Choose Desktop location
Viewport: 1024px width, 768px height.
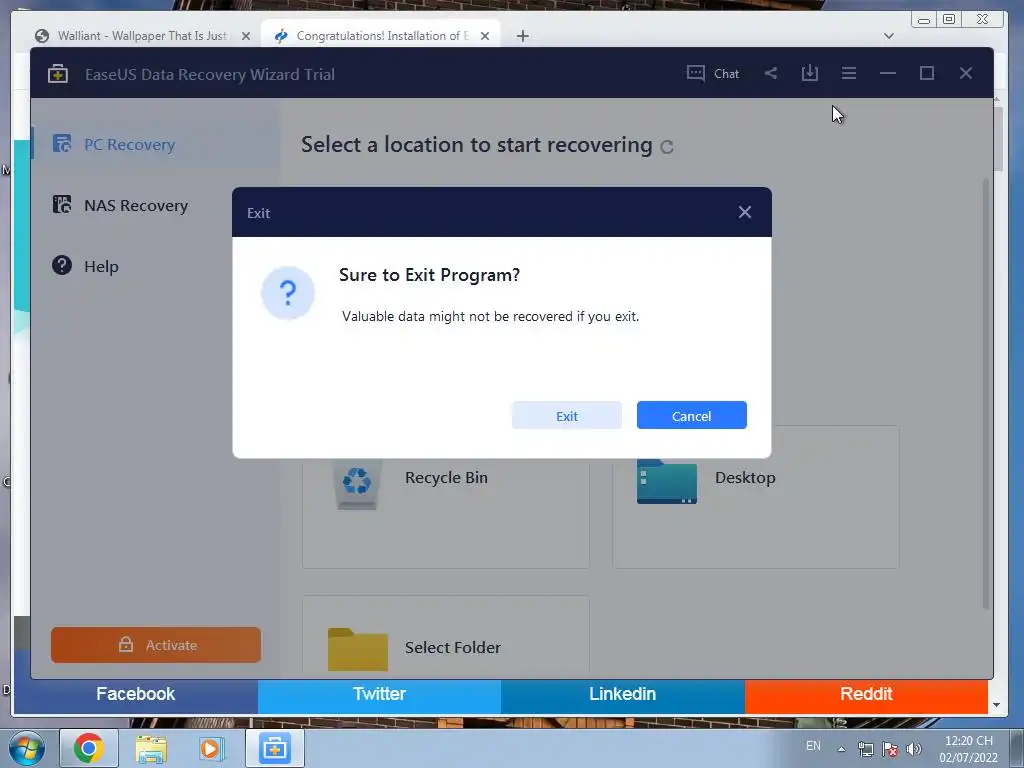pos(756,496)
